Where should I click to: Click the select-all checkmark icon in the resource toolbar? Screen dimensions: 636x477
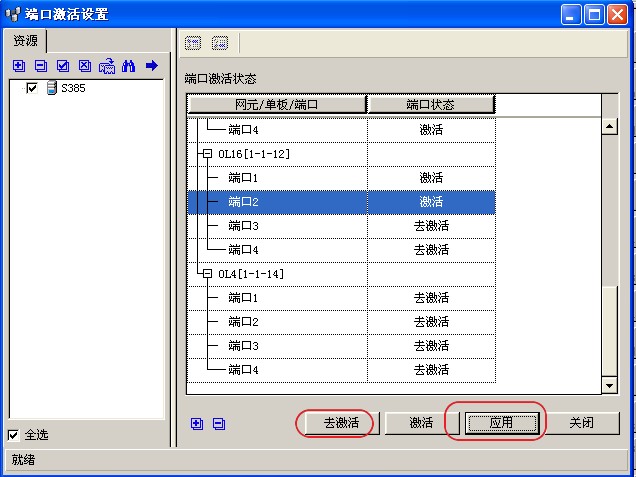click(62, 66)
